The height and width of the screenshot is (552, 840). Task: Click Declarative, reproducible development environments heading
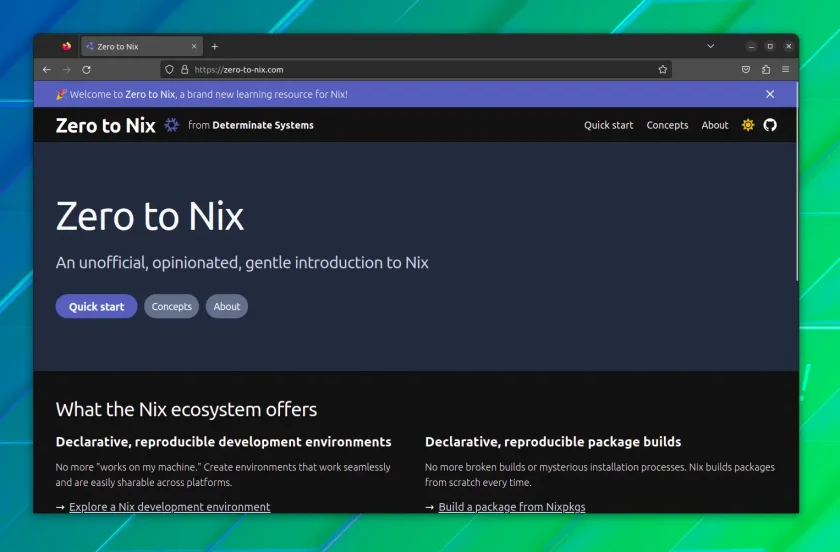pos(223,442)
